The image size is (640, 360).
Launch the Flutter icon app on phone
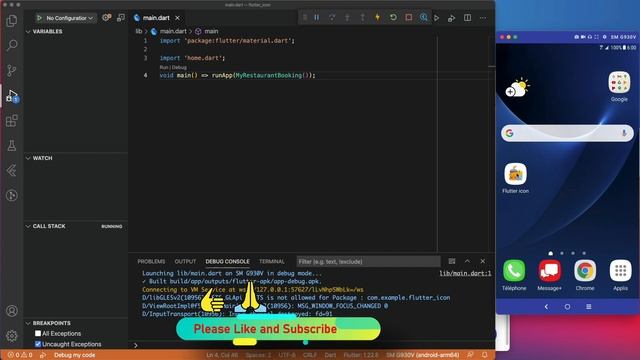coord(516,178)
